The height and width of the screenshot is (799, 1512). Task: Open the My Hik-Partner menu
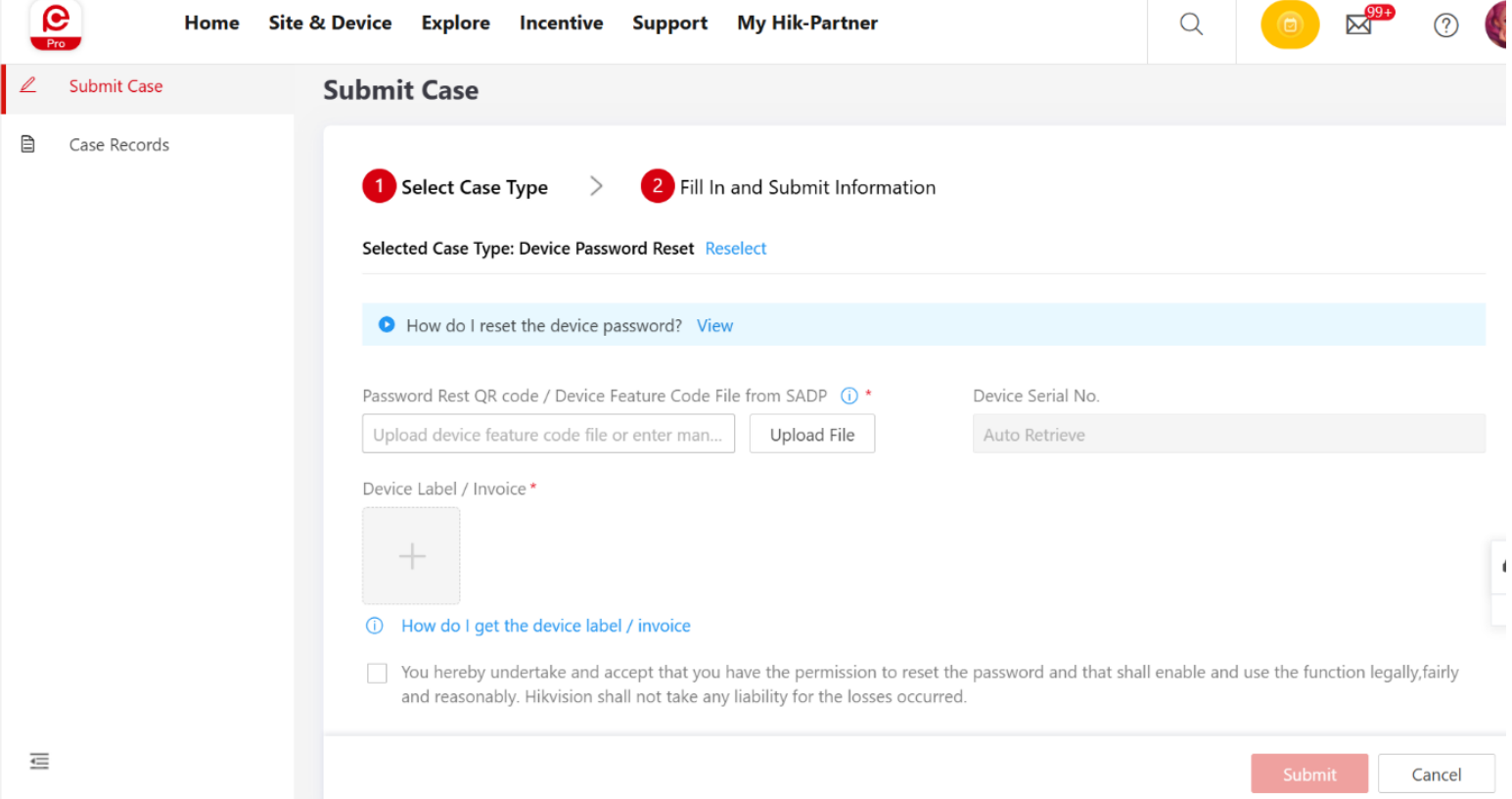coord(807,23)
